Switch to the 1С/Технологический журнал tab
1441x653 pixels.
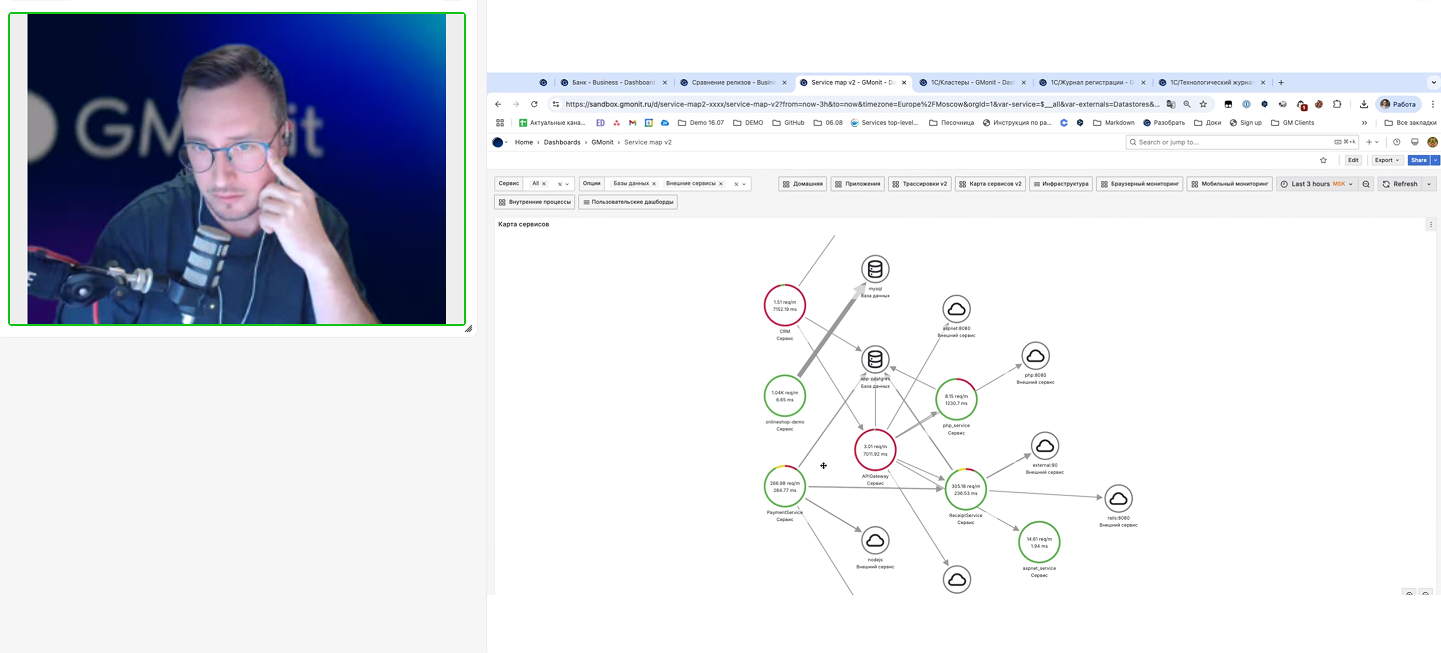coord(1210,82)
